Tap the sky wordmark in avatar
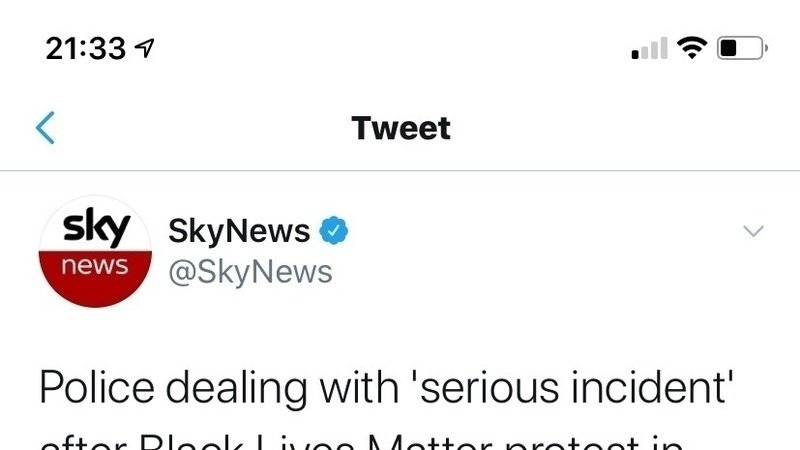Image resolution: width=800 pixels, height=450 pixels. point(96,227)
